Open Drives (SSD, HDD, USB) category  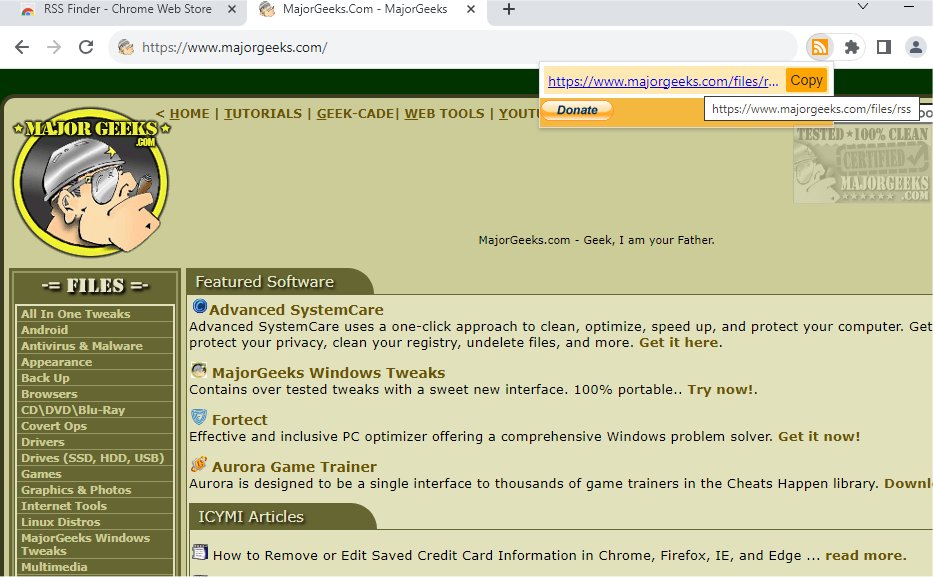pos(95,458)
